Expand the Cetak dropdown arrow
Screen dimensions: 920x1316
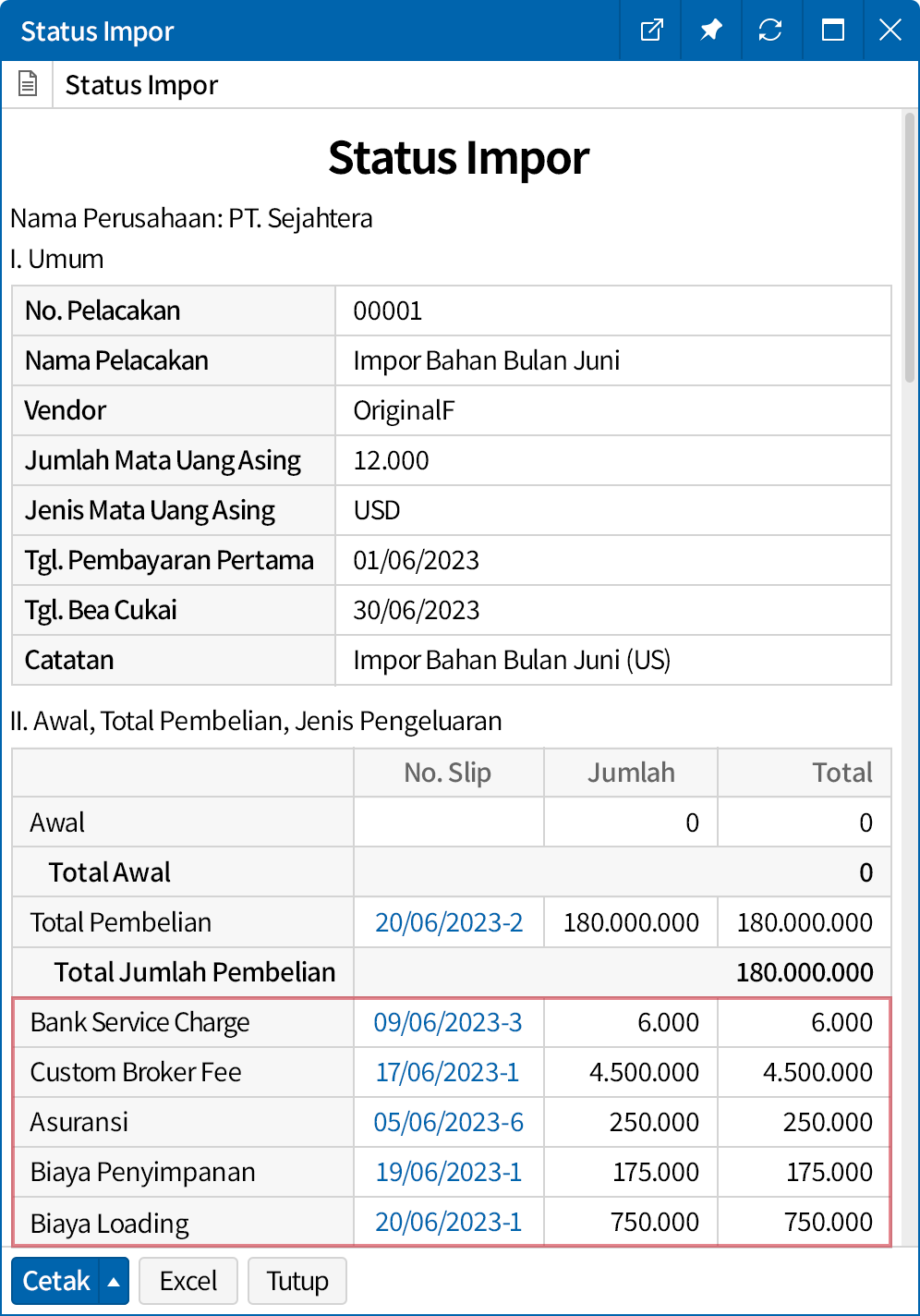(x=114, y=1282)
